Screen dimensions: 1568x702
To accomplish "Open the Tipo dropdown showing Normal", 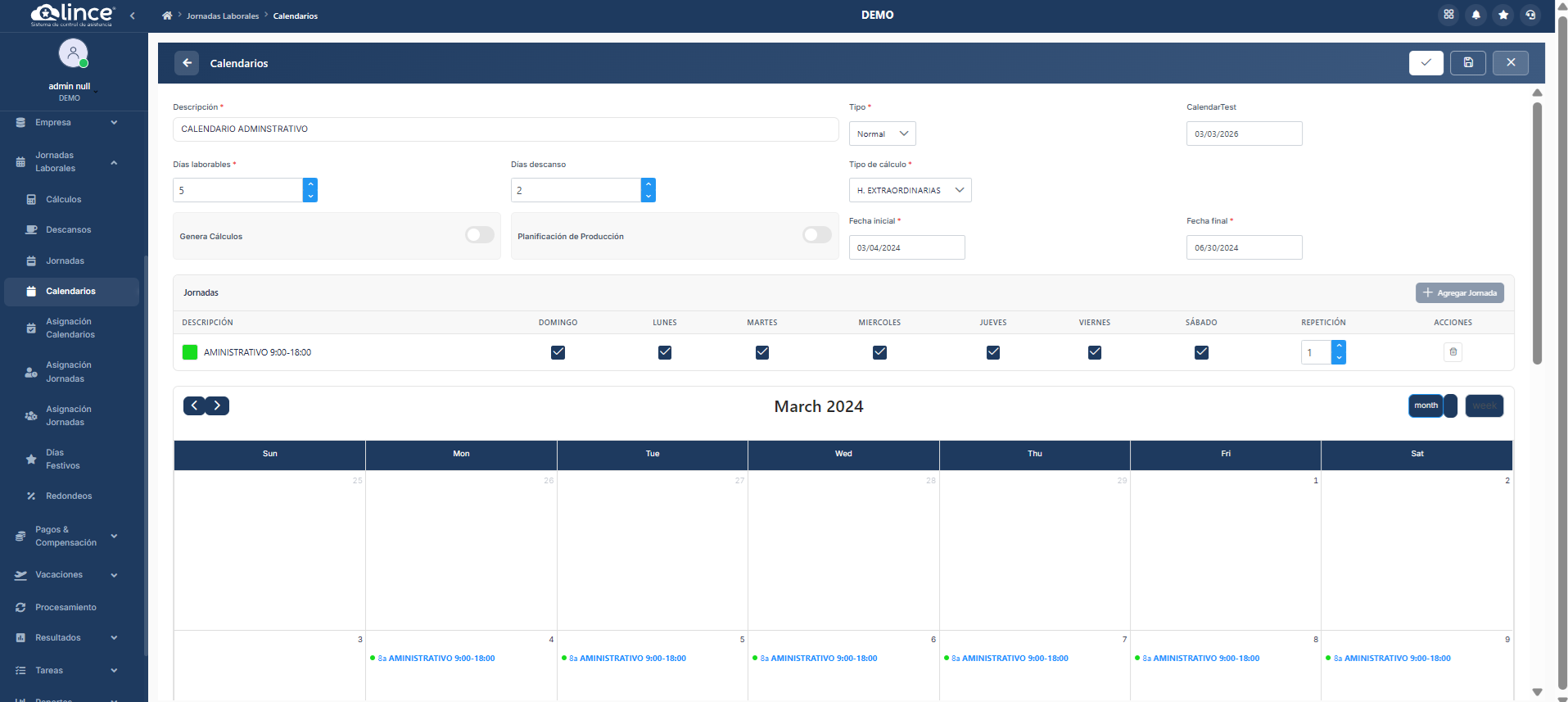I will (882, 134).
